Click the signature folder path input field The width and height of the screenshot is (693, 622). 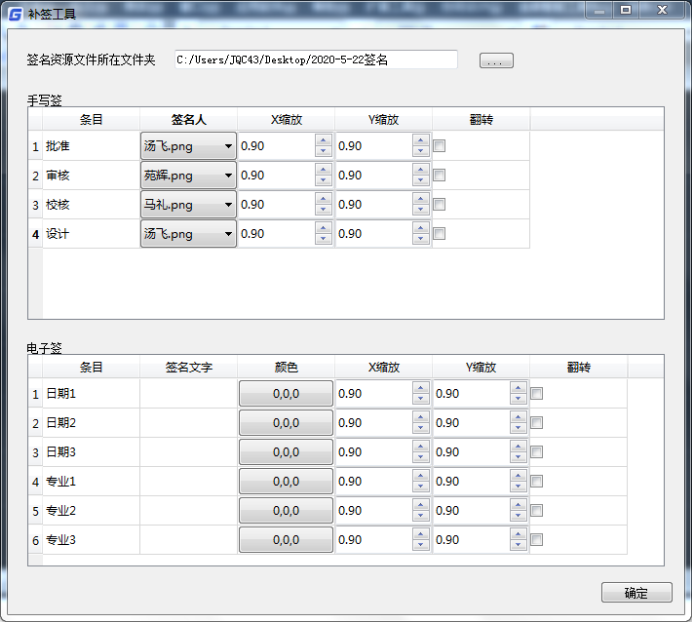[315, 60]
